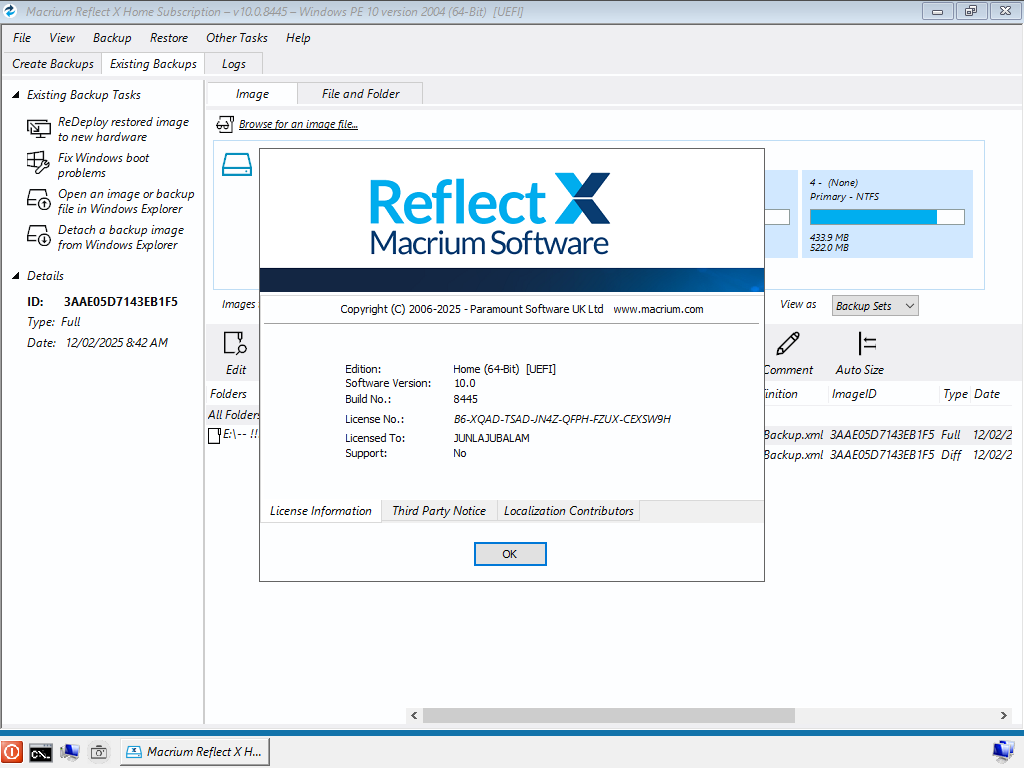Click the Type: Full text in Details
1024x768 pixels.
coord(54,322)
